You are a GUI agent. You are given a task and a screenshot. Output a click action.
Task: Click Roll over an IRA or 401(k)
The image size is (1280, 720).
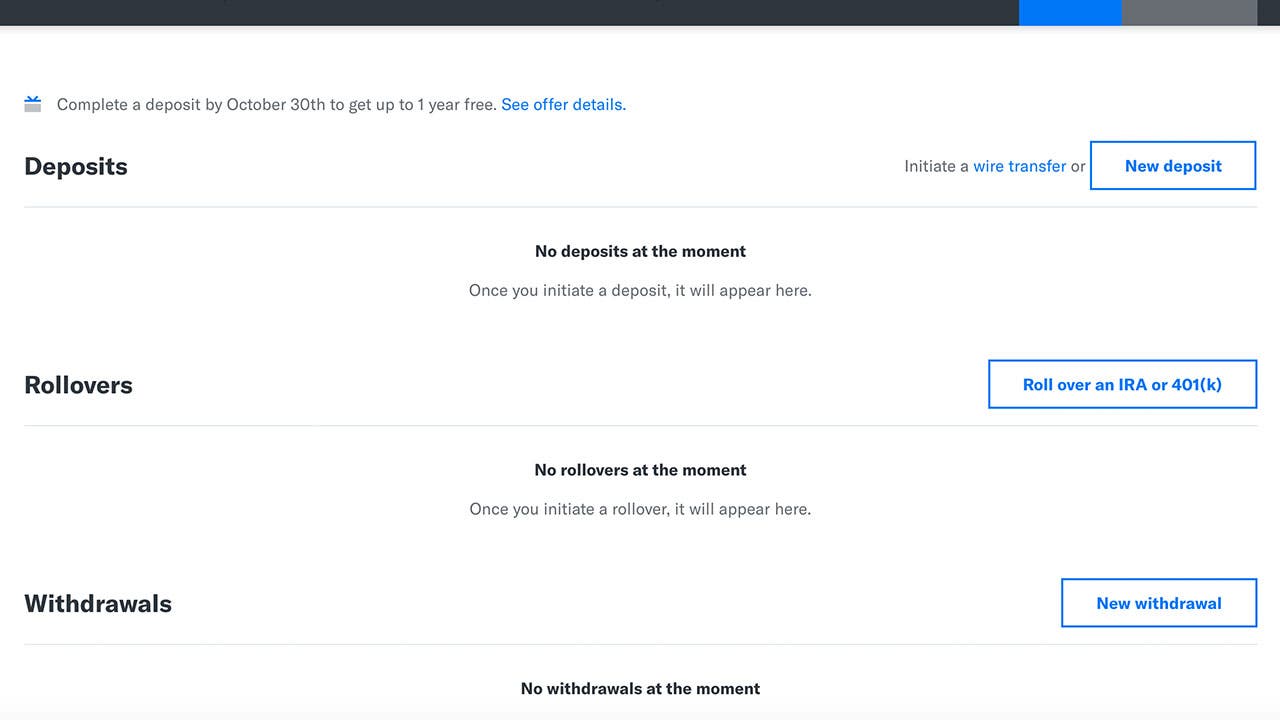click(1122, 384)
